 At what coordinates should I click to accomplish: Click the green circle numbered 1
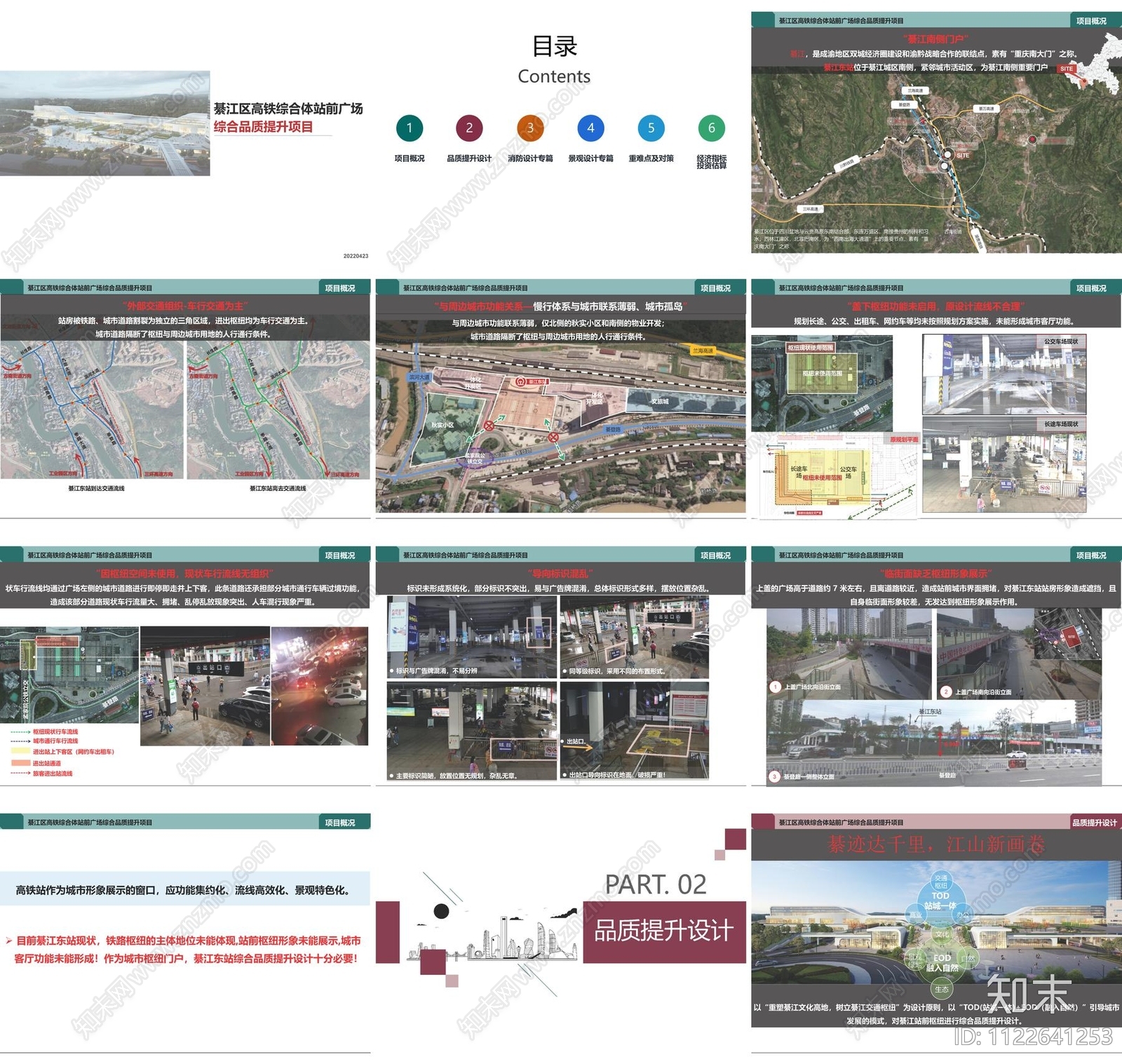point(410,128)
